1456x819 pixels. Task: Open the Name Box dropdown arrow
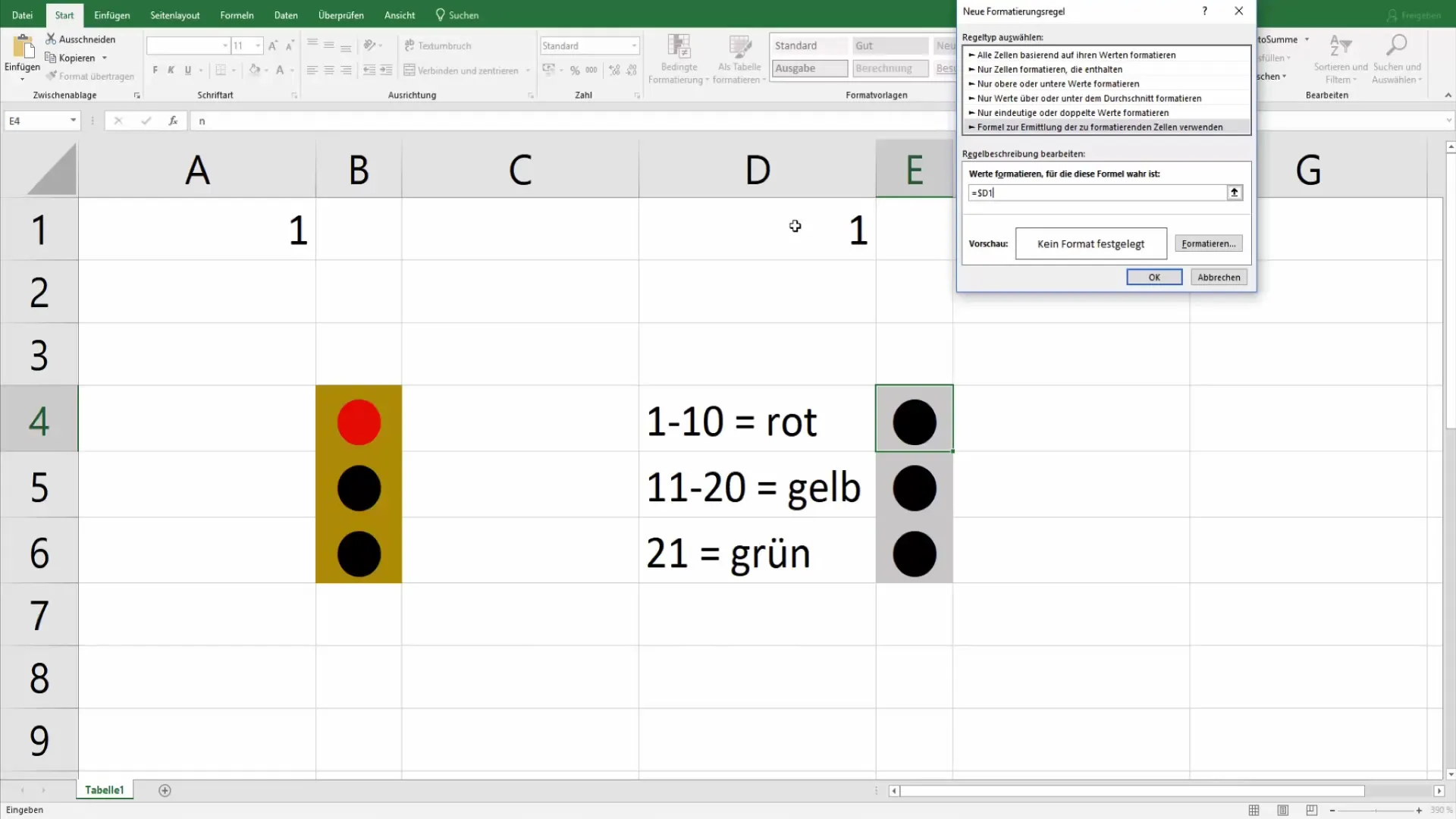coord(73,121)
